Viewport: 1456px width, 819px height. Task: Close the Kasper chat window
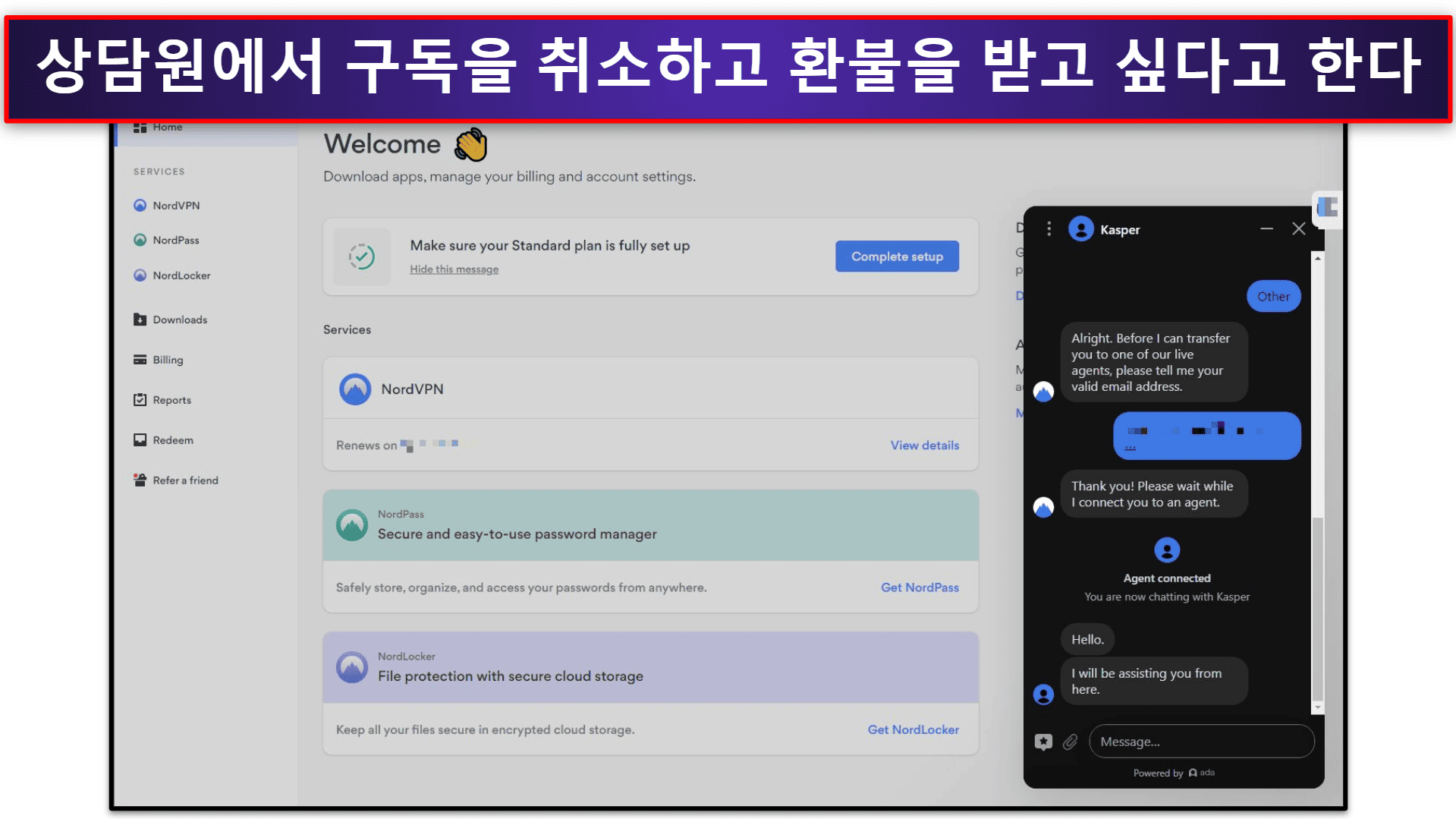[x=1298, y=229]
